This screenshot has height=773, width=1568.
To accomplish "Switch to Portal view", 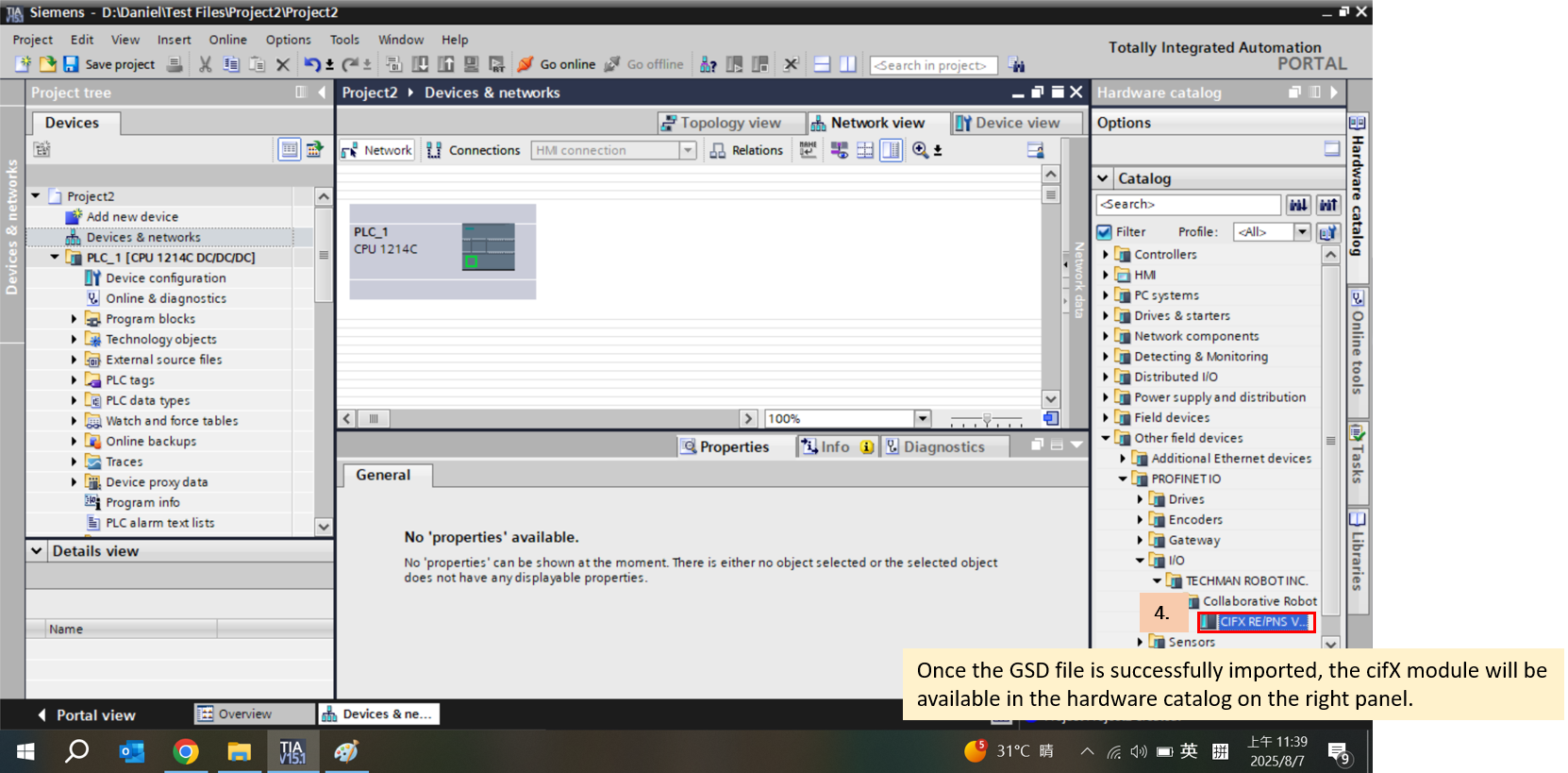I will pyautogui.click(x=86, y=715).
